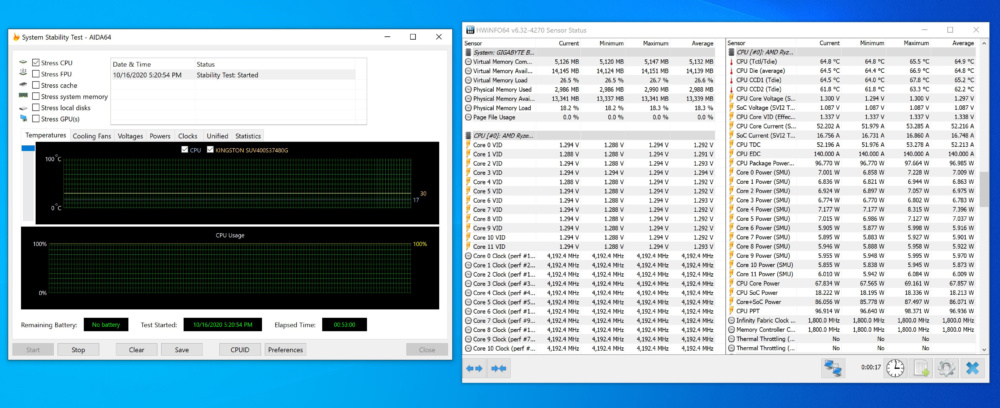Click the RAM module icon beside Stress system memory
The height and width of the screenshot is (408, 1000).
pos(24,96)
